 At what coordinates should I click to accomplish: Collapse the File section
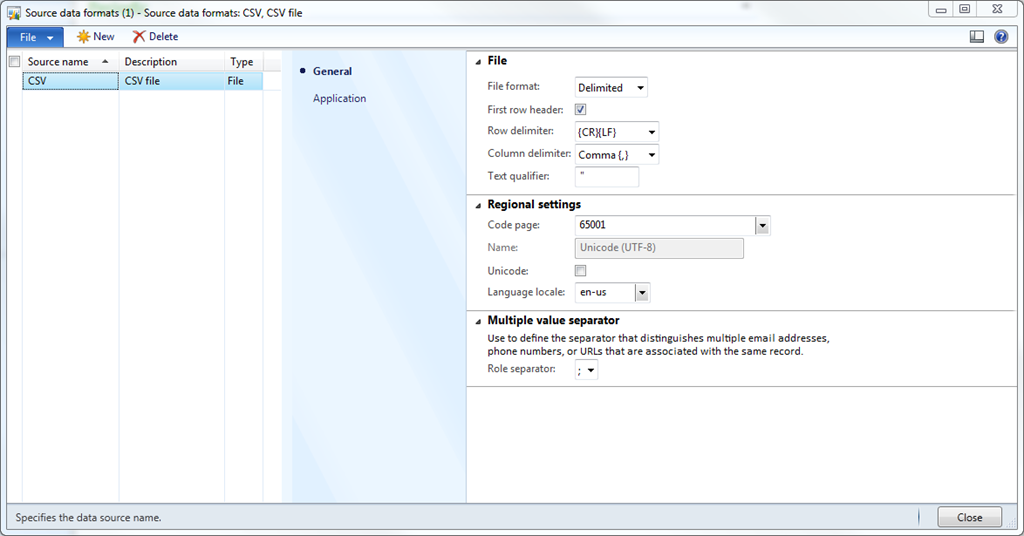[478, 61]
